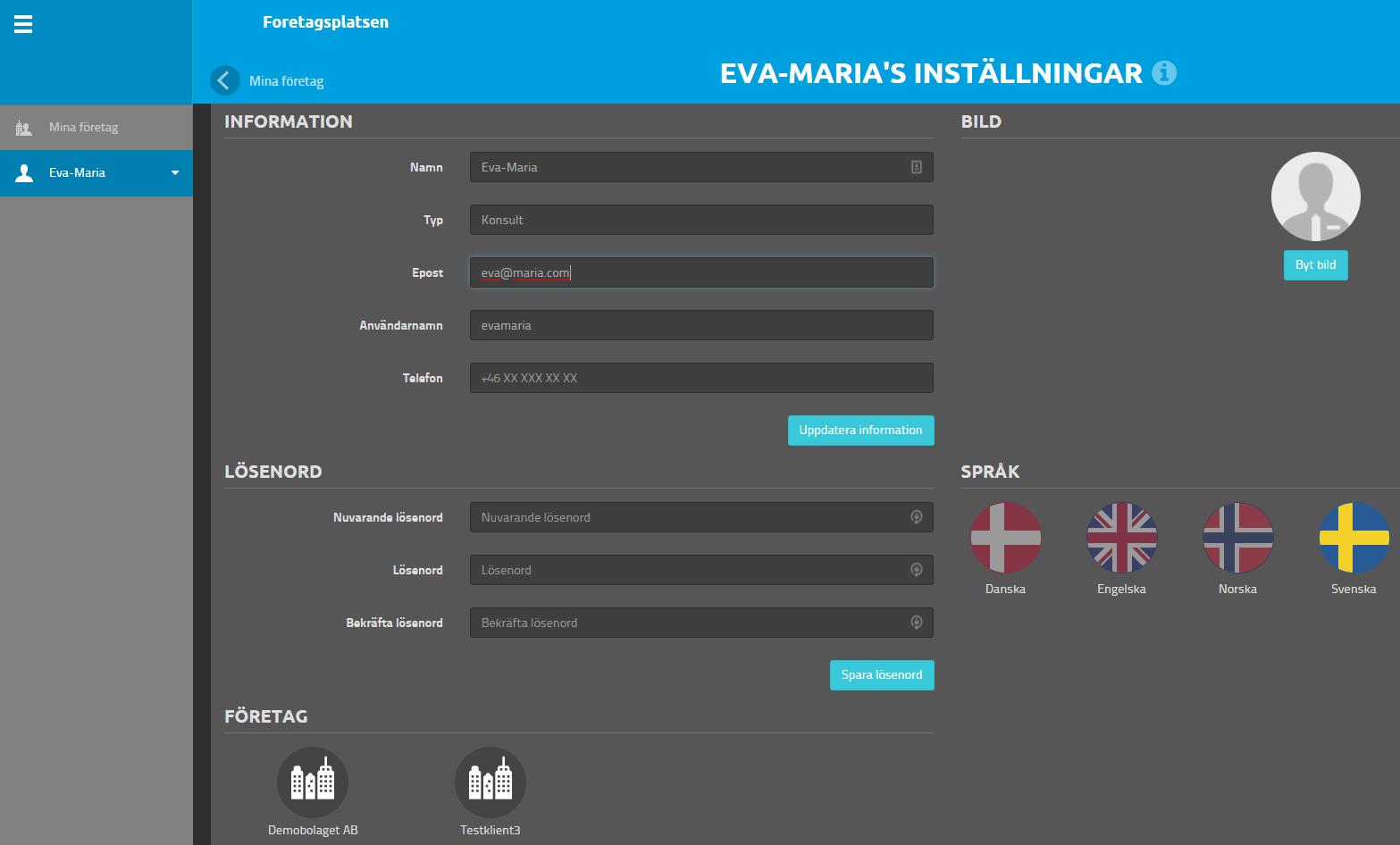Expand the Eva-Maria sidebar dropdown arrow
This screenshot has width=1400, height=845.
175,173
